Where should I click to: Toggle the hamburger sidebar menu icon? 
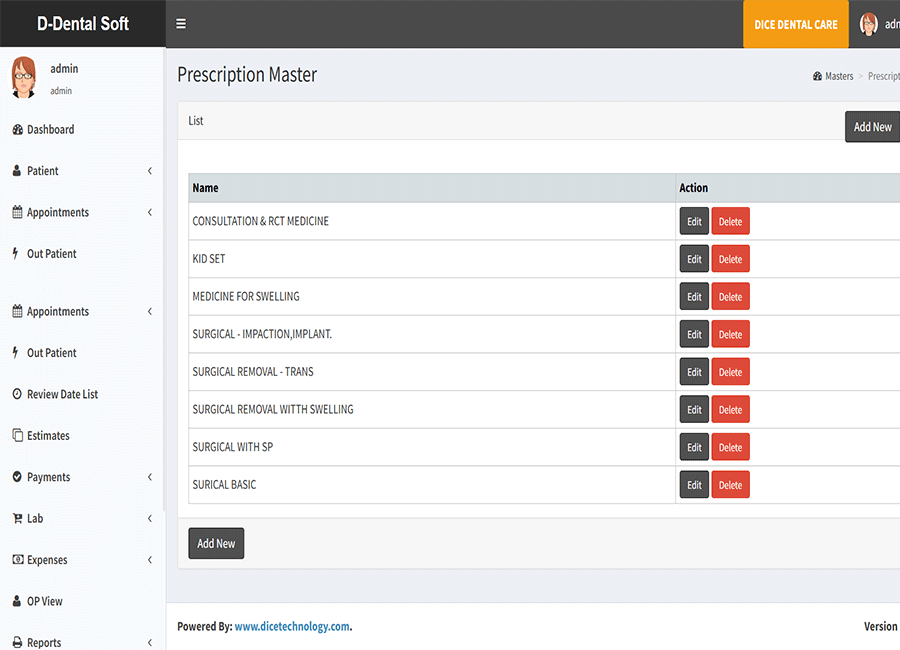coord(181,24)
